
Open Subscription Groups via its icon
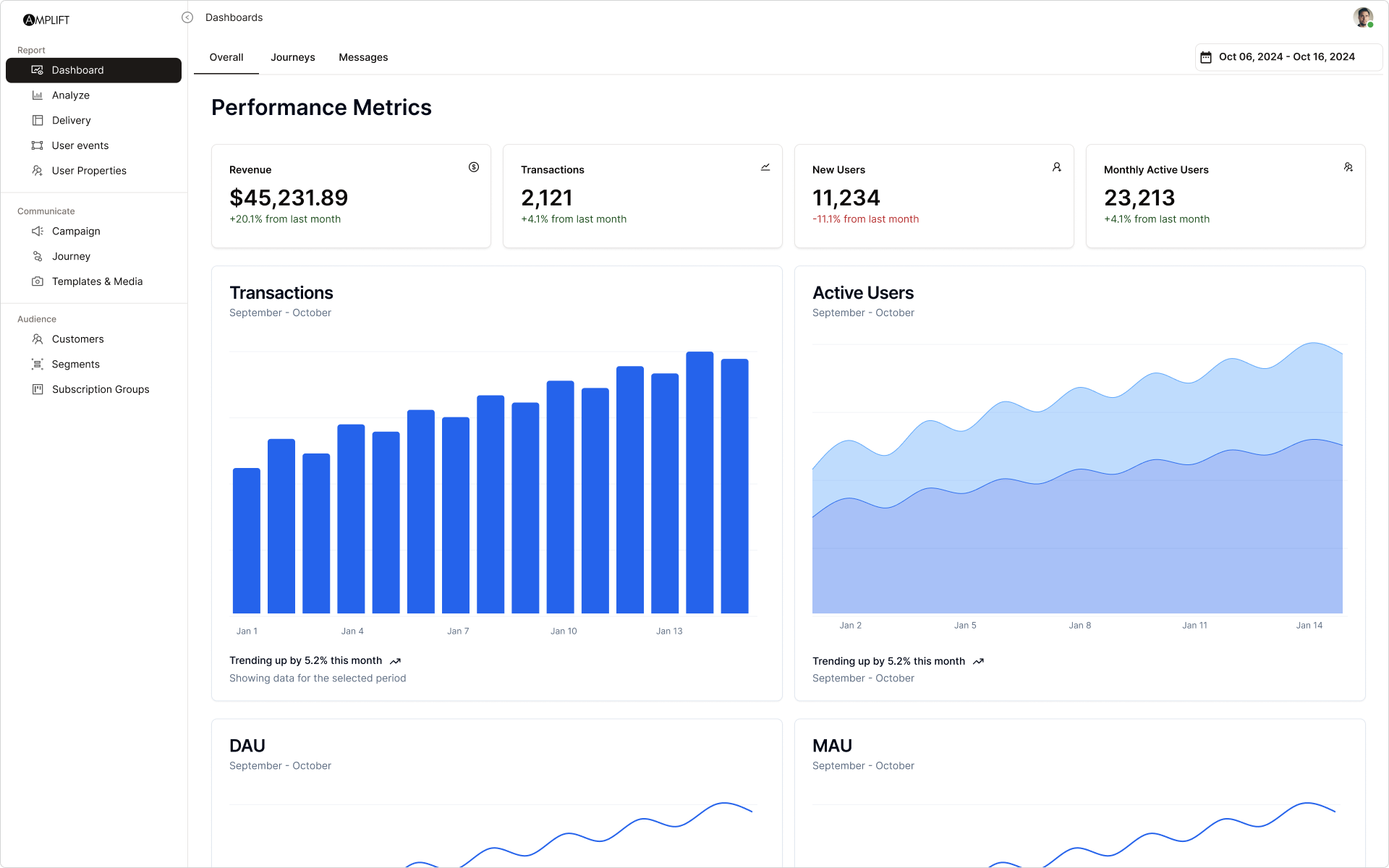pos(38,389)
